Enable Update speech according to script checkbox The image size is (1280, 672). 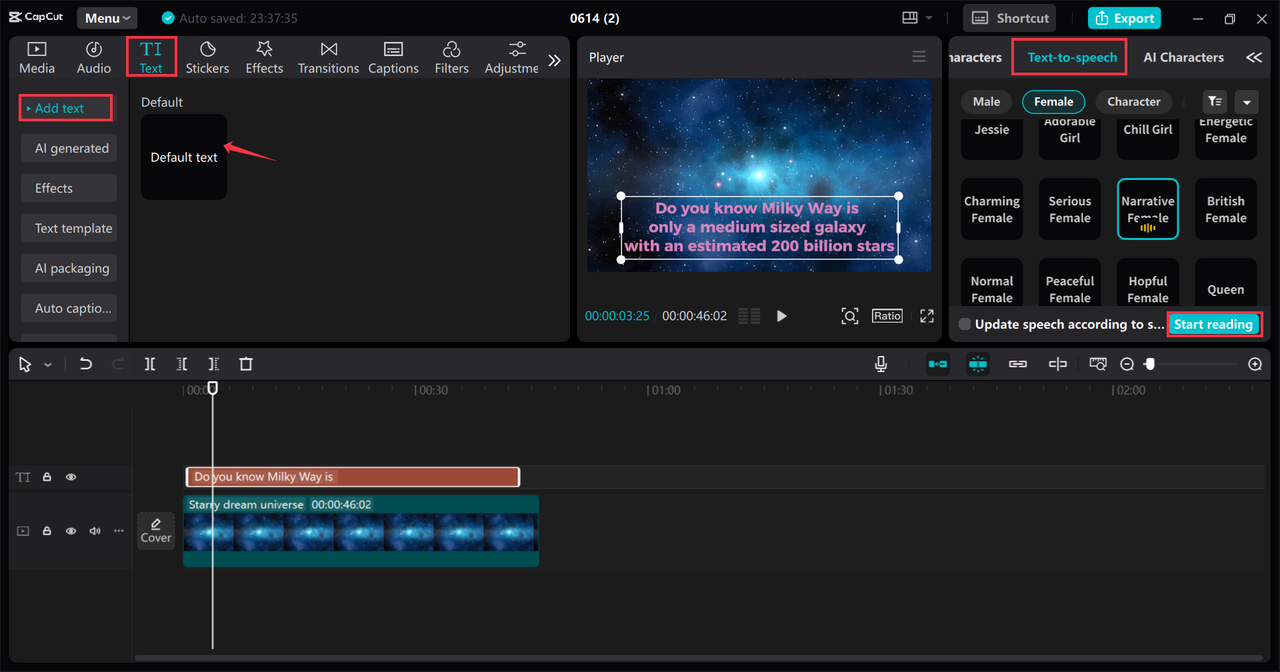pos(964,324)
